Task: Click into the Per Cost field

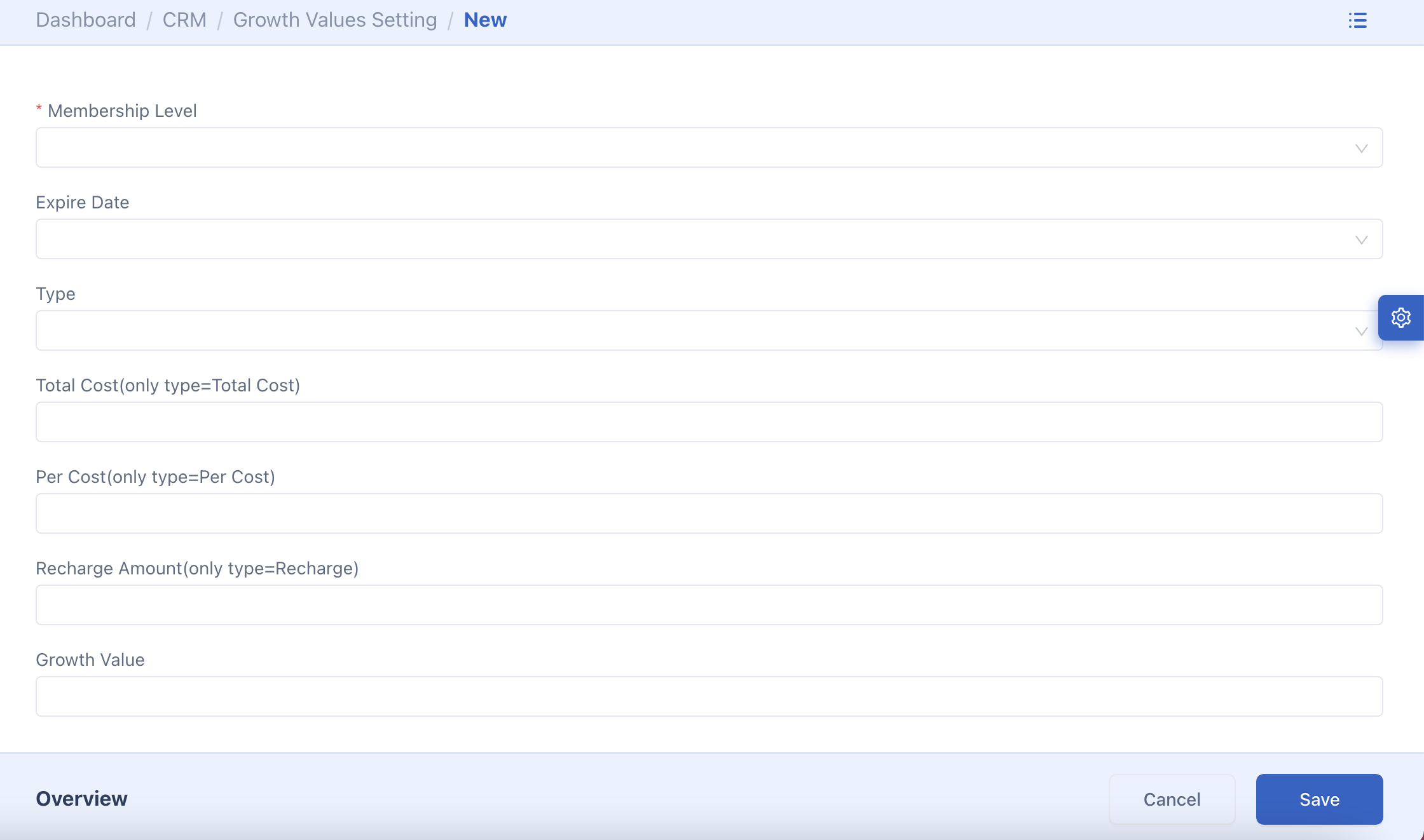Action: click(x=709, y=513)
